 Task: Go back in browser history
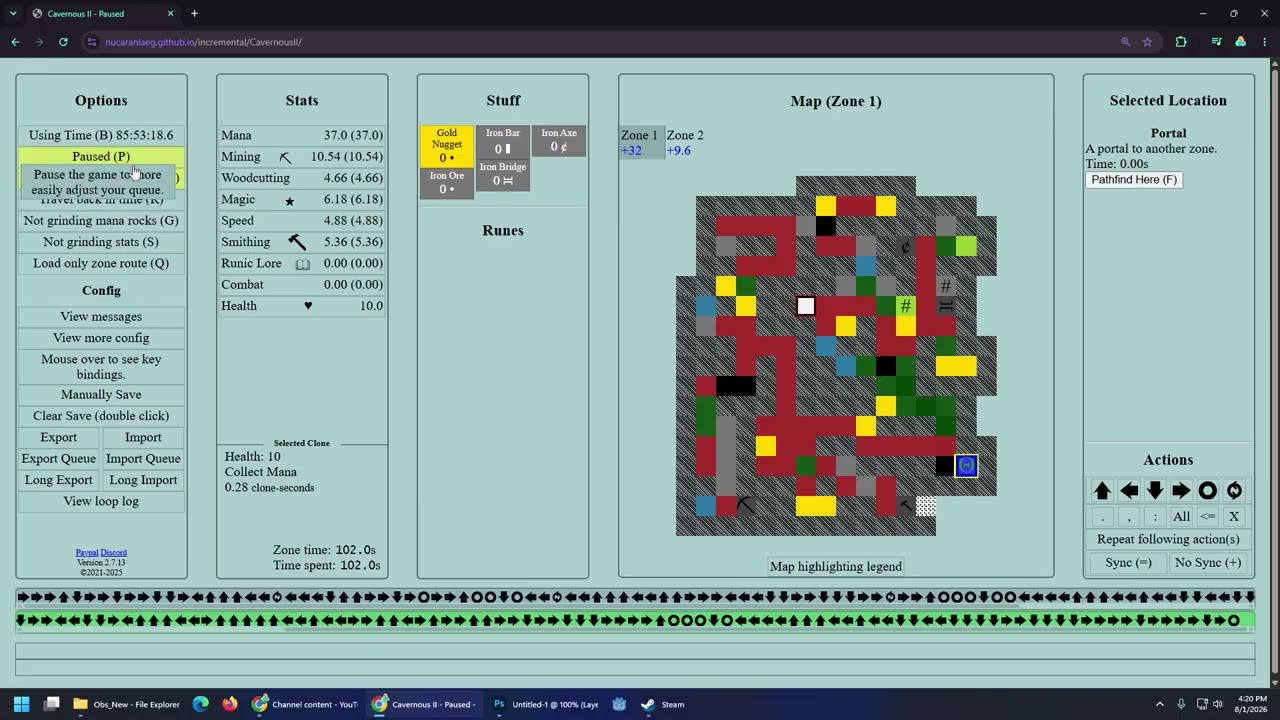click(x=15, y=42)
